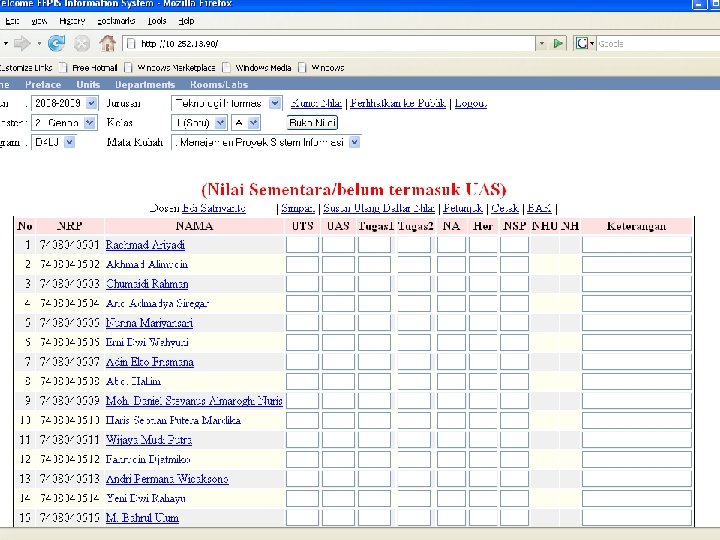Expand the Kelas 1 (Satu) dropdown
Image resolution: width=720 pixels, height=540 pixels.
[x=220, y=123]
